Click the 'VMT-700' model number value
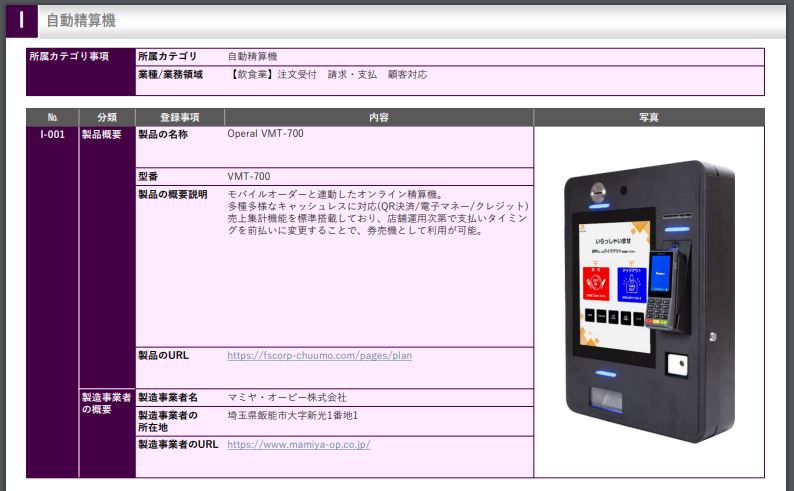The image size is (794, 491). point(249,176)
